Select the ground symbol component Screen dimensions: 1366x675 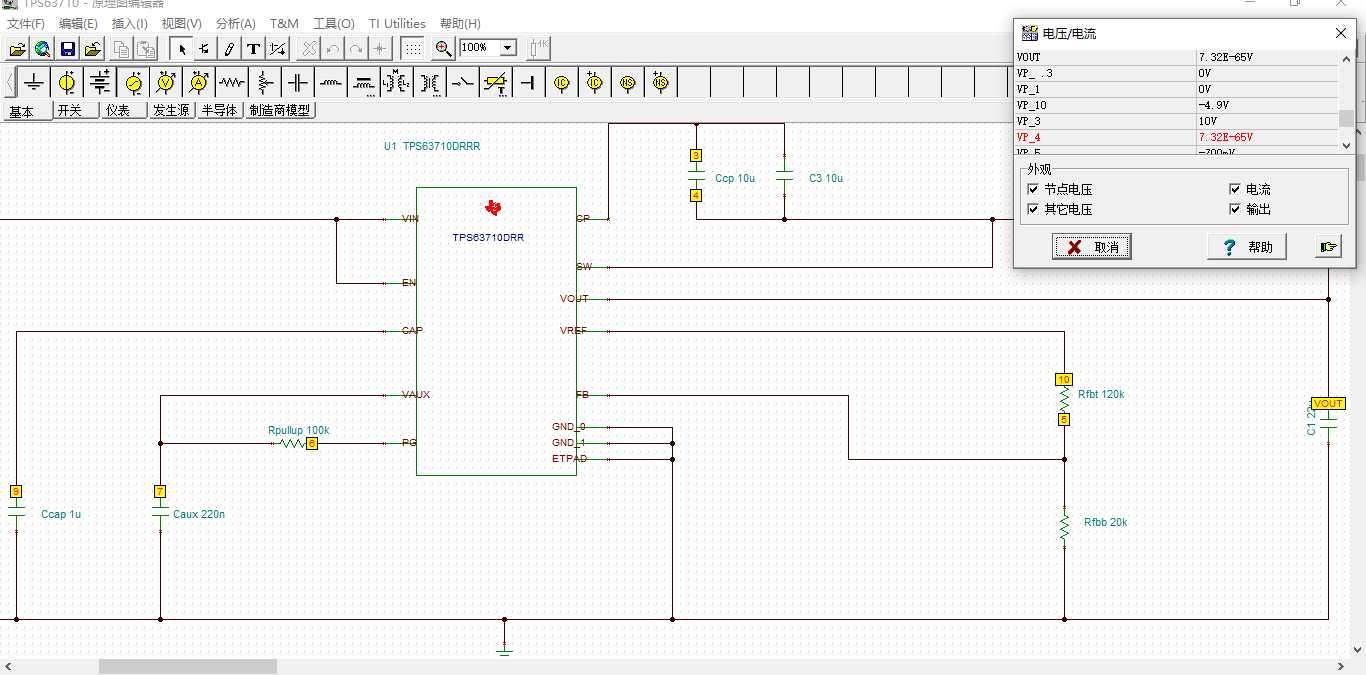click(x=34, y=82)
